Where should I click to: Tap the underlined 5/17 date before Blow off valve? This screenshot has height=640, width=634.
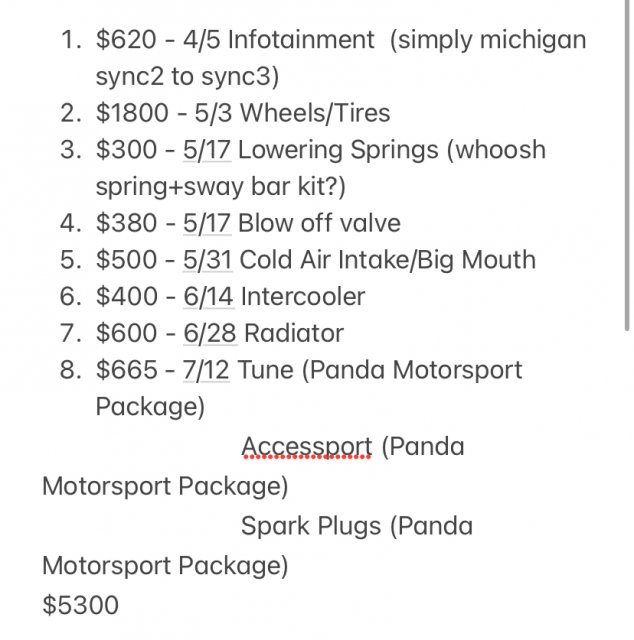(x=207, y=223)
